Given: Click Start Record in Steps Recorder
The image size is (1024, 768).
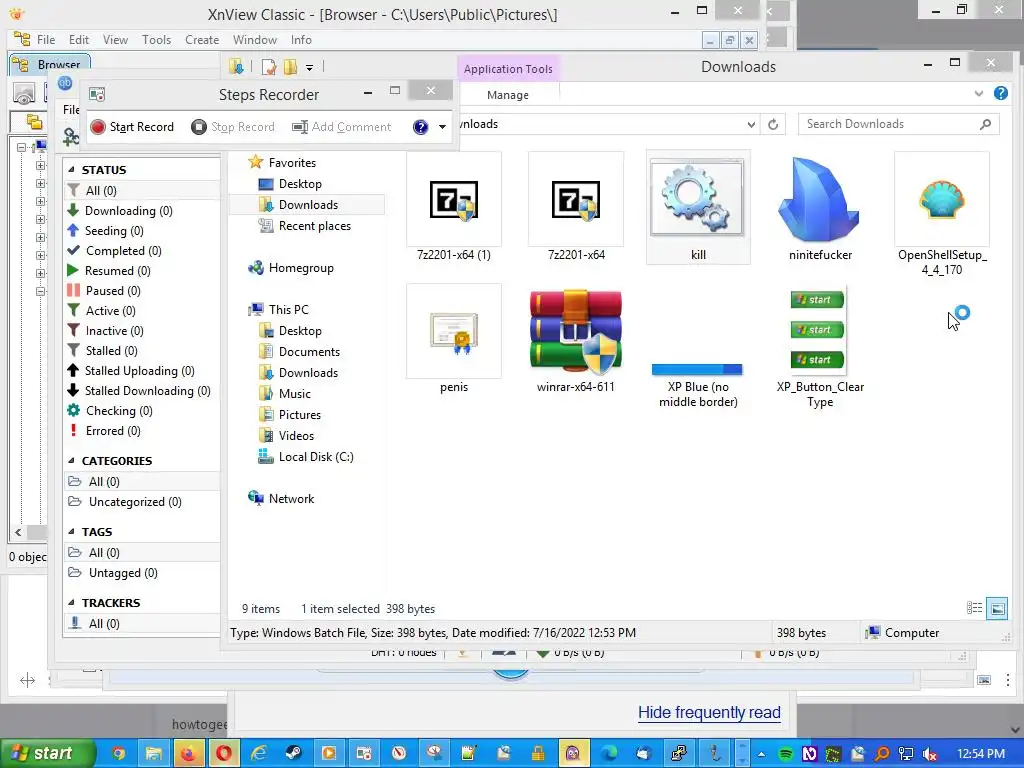Looking at the screenshot, I should (133, 127).
